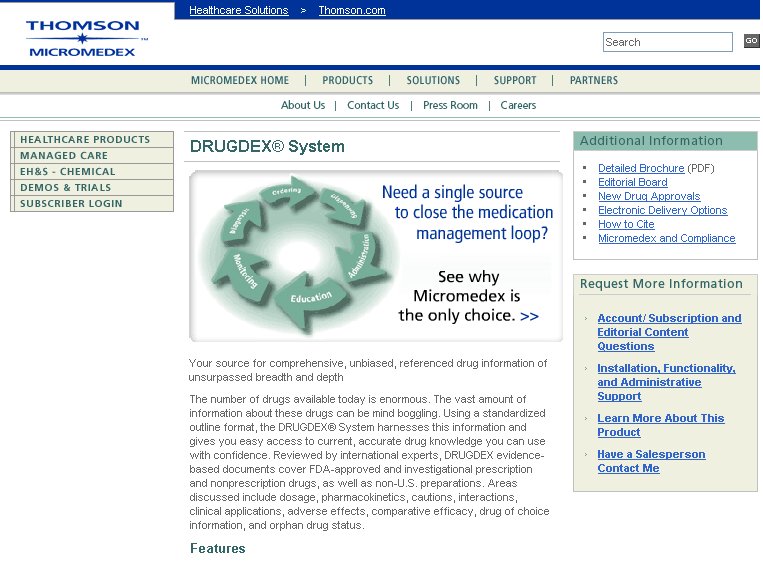The height and width of the screenshot is (561, 763).
Task: Open the PARTNERS menu item
Action: [x=594, y=80]
